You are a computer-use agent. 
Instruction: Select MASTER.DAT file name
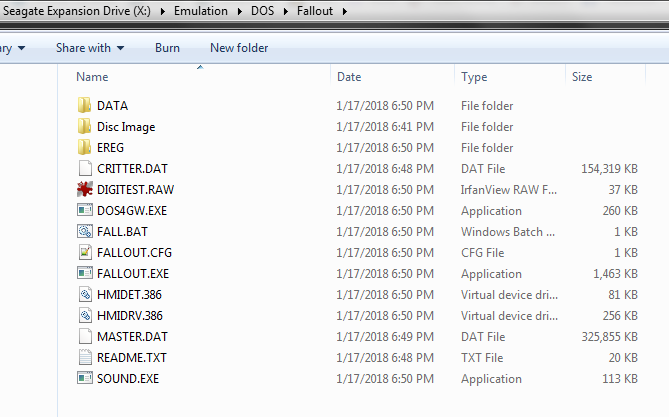pyautogui.click(x=132, y=337)
